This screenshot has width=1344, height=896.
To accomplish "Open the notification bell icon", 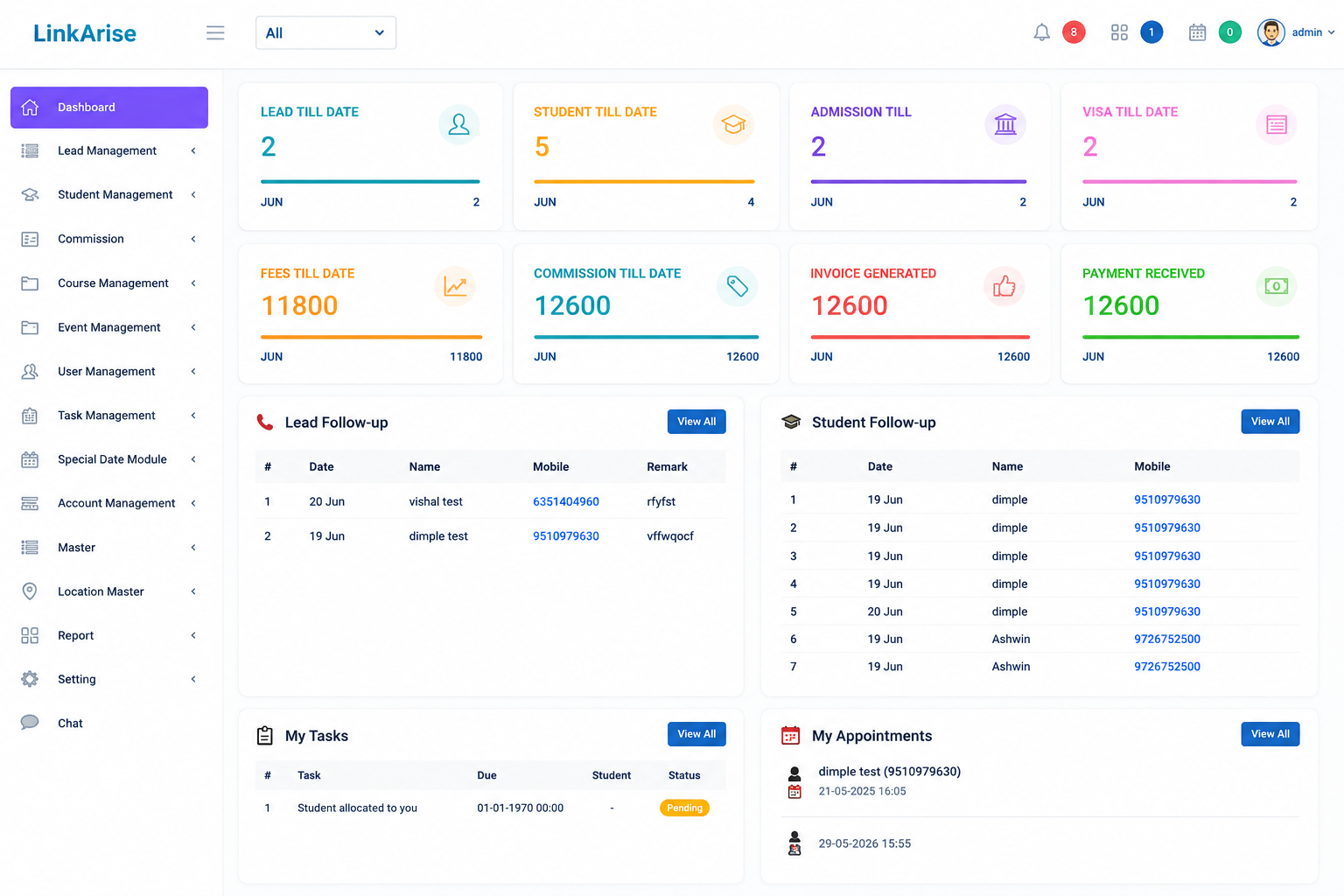I will click(1041, 32).
